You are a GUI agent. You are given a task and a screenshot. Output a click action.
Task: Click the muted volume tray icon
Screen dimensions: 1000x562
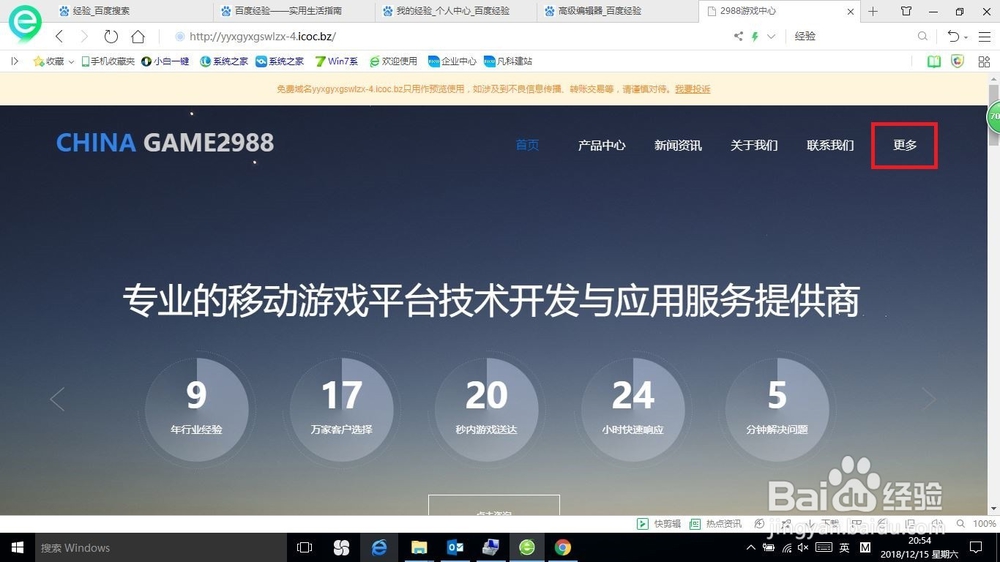[803, 547]
